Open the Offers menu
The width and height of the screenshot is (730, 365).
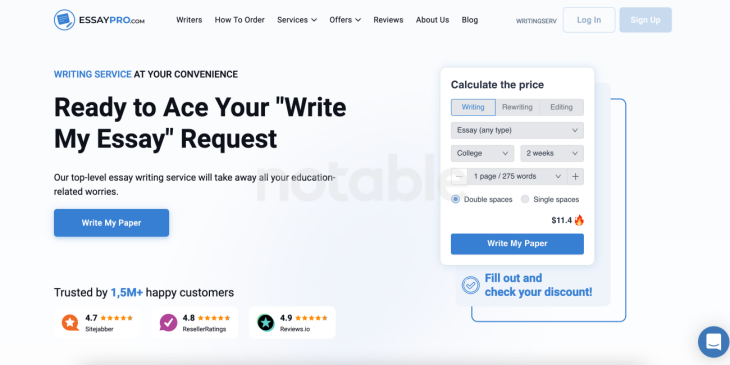345,20
